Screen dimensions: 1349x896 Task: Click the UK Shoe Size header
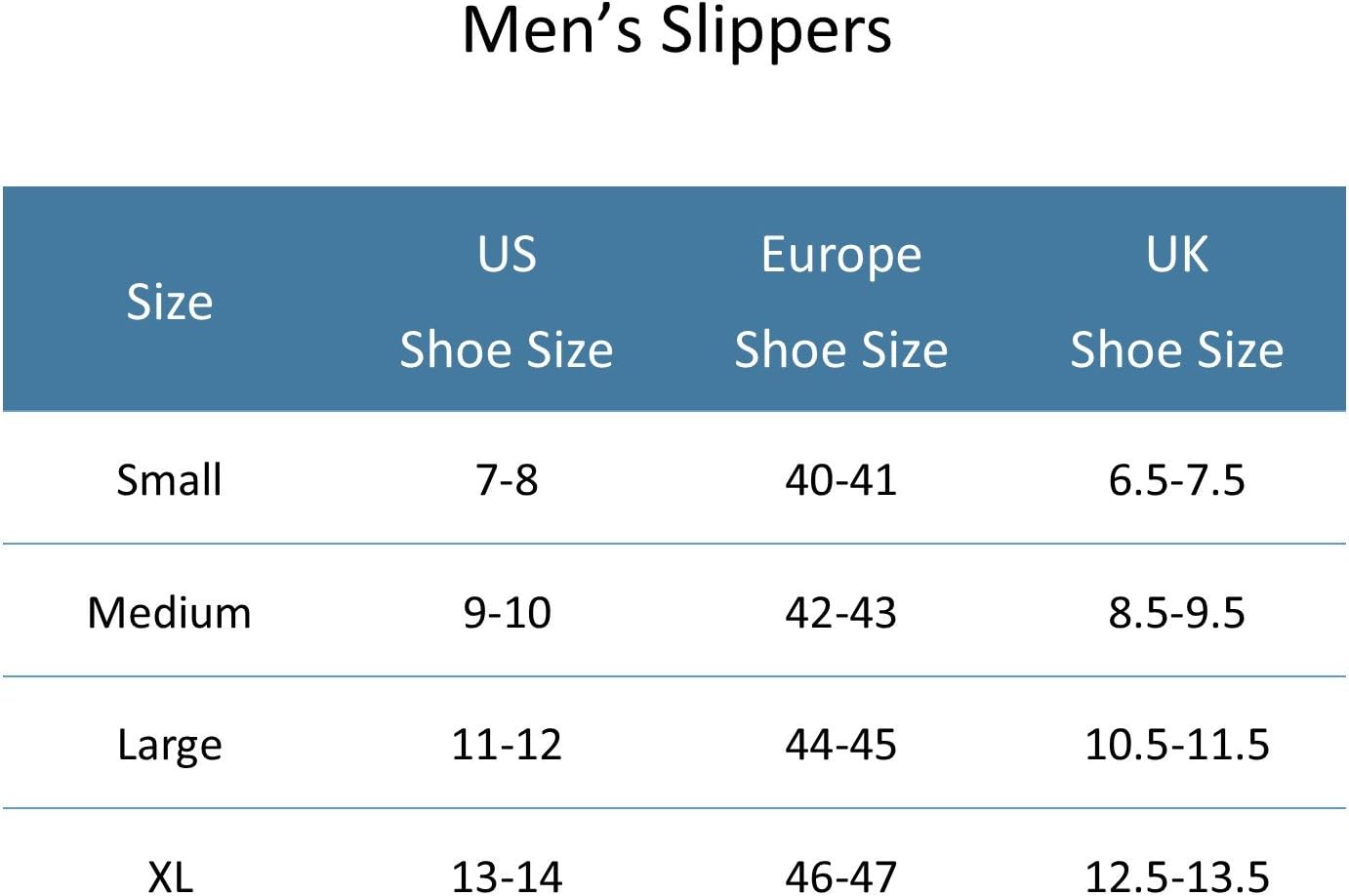pos(1177,302)
